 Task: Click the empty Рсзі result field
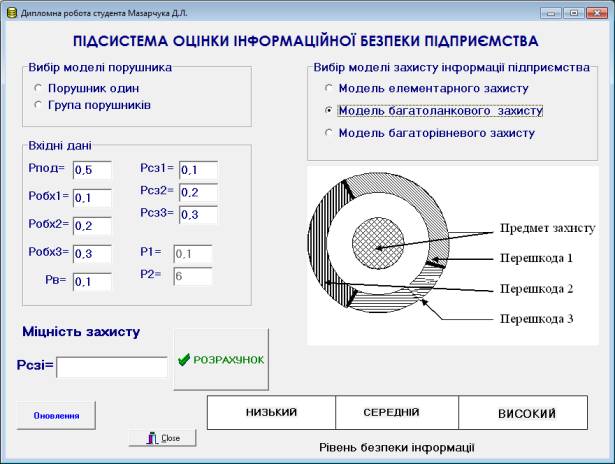tap(111, 367)
